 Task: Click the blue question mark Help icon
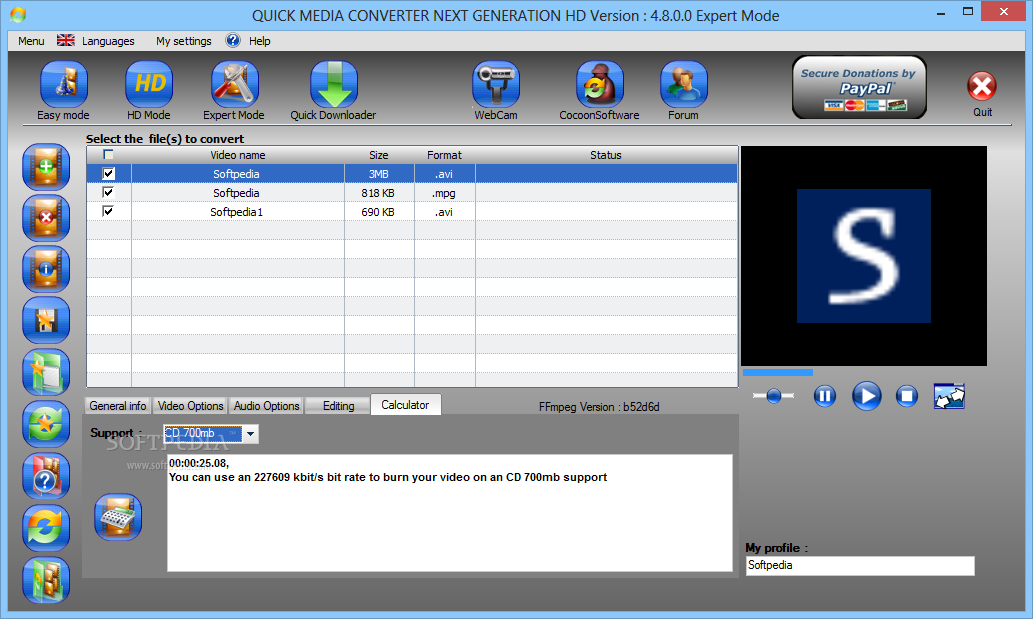pos(233,40)
